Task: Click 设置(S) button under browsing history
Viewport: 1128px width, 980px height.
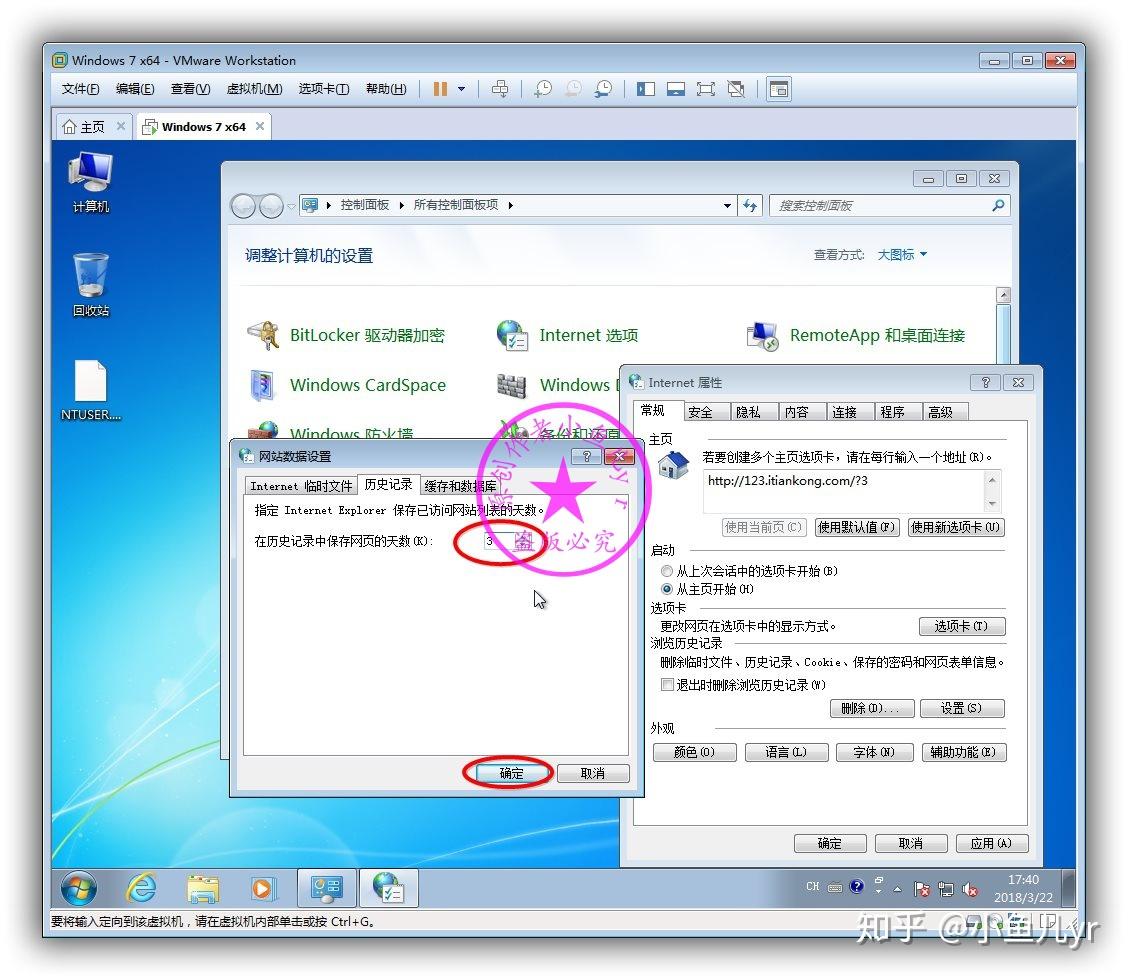Action: [x=961, y=709]
